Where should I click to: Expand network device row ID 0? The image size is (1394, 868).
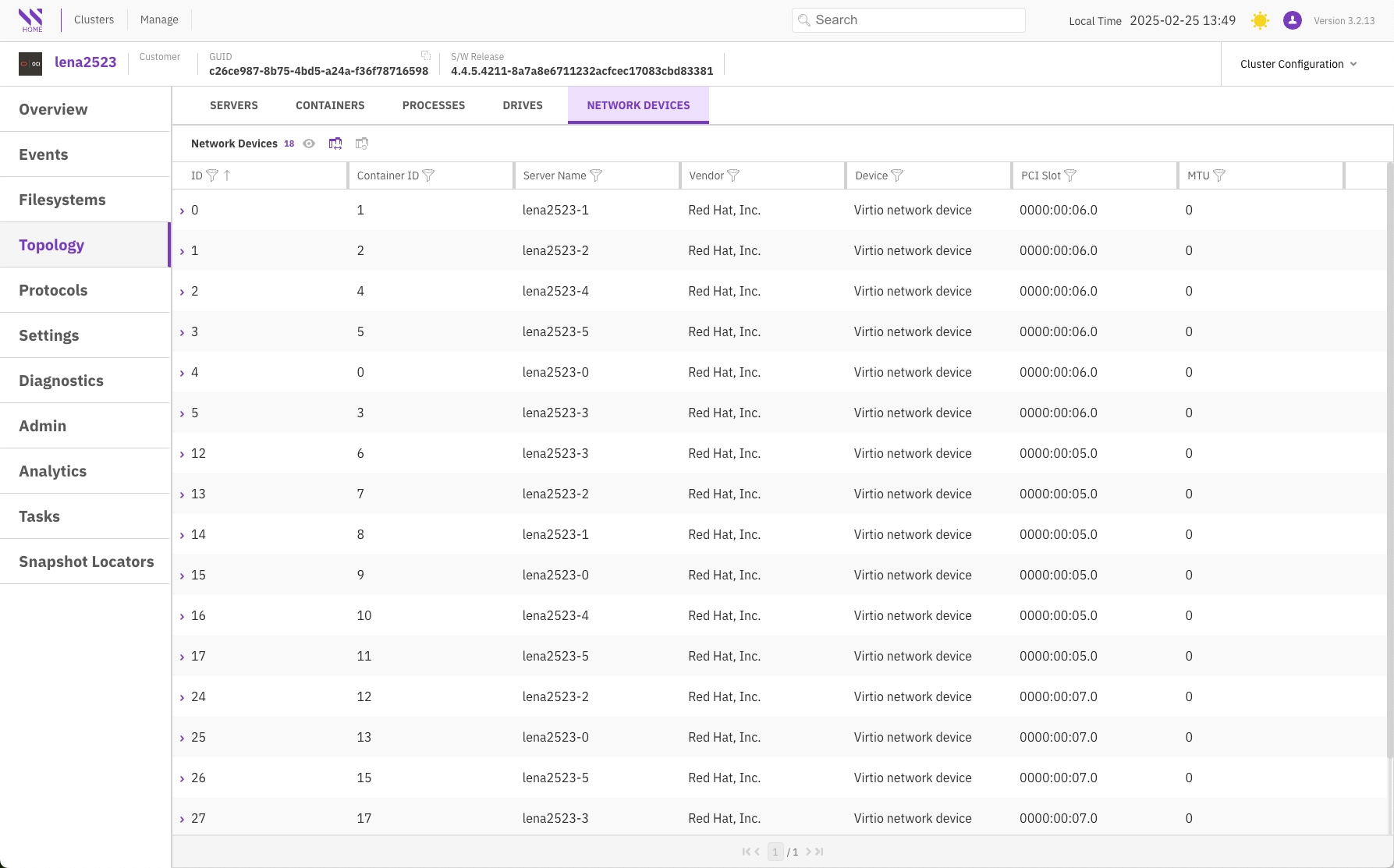[183, 211]
